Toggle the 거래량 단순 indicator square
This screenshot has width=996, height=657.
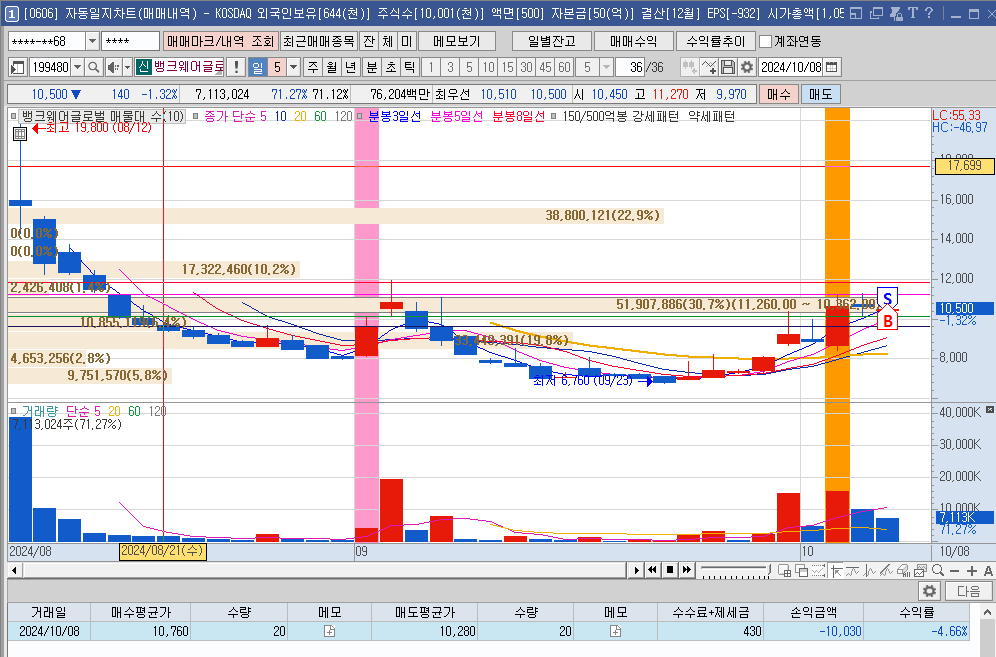pyautogui.click(x=13, y=411)
